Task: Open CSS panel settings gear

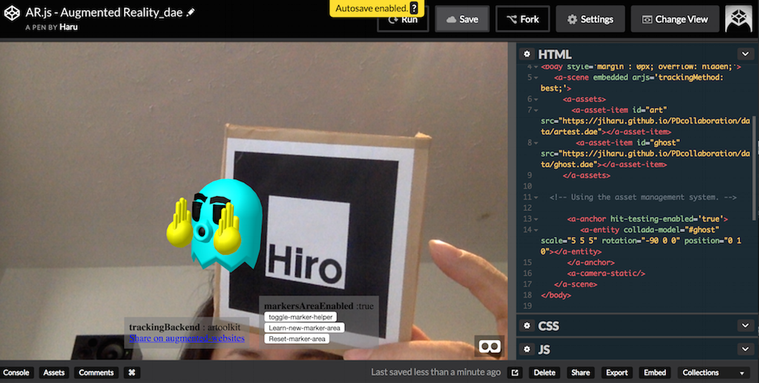Action: point(527,326)
